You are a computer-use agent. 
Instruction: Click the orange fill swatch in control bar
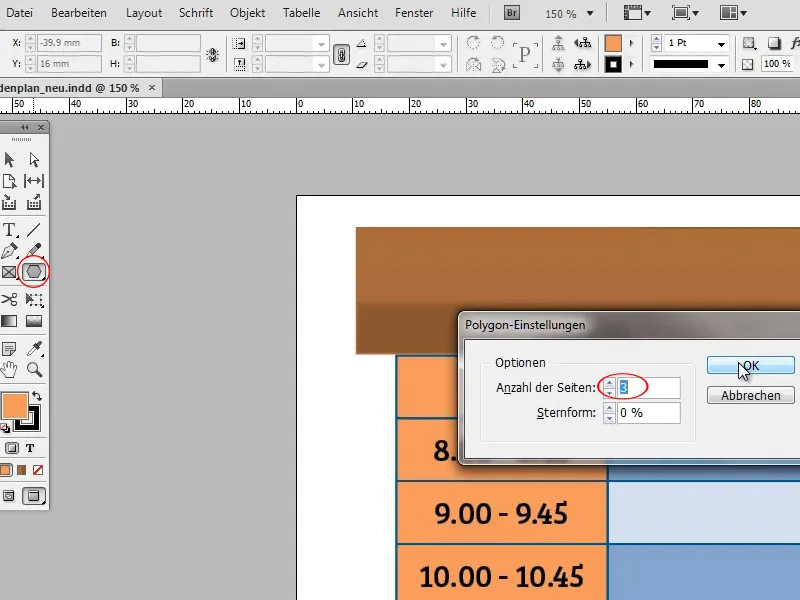point(613,43)
